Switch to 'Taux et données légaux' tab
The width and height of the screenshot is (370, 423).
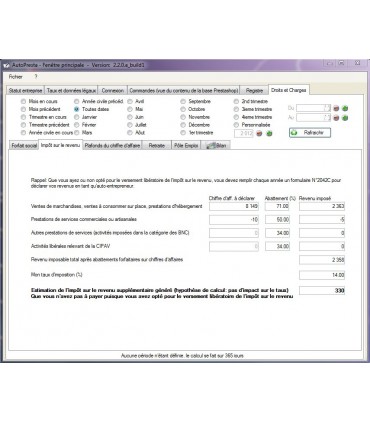(71, 91)
